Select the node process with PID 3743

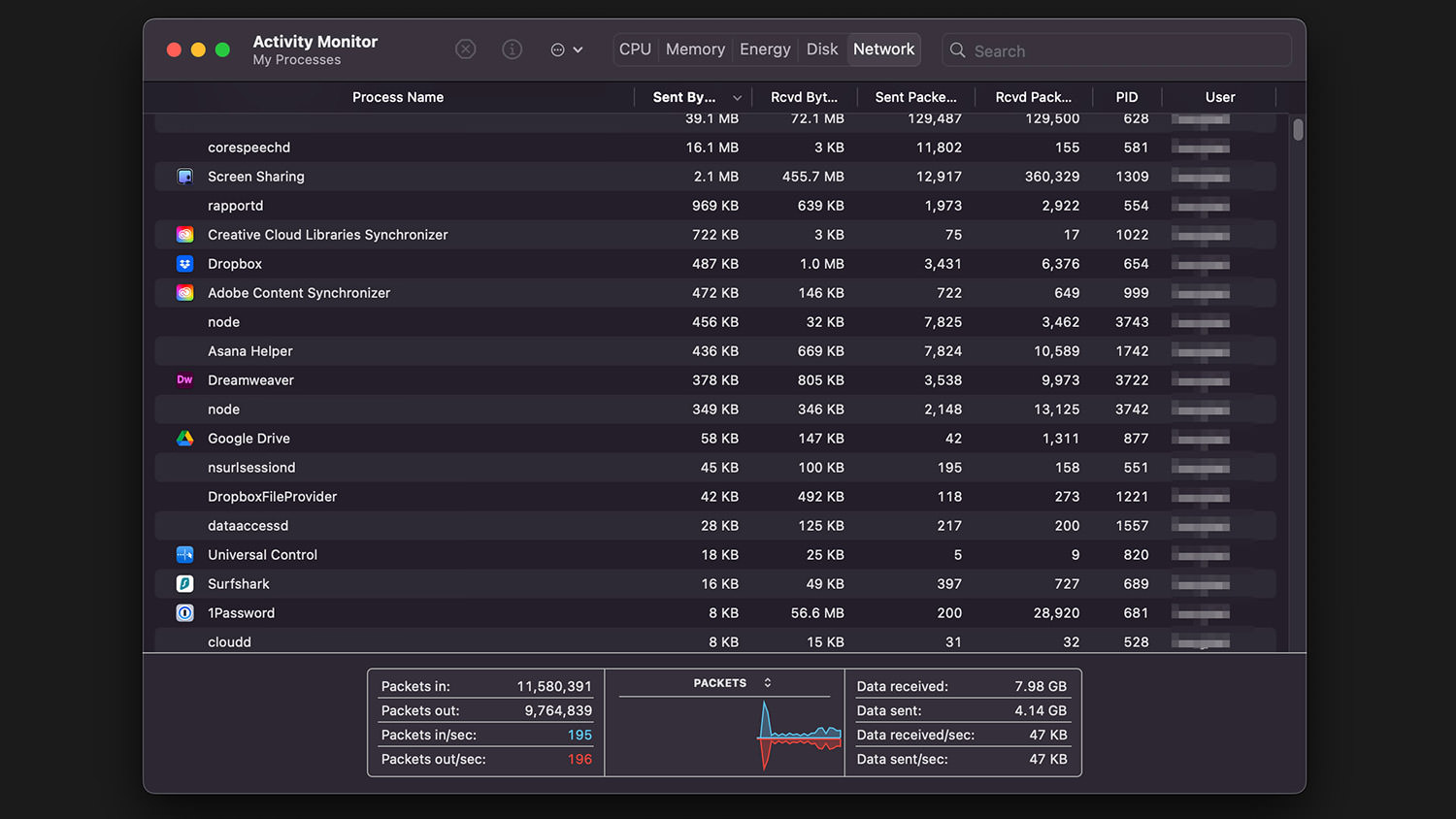715,322
